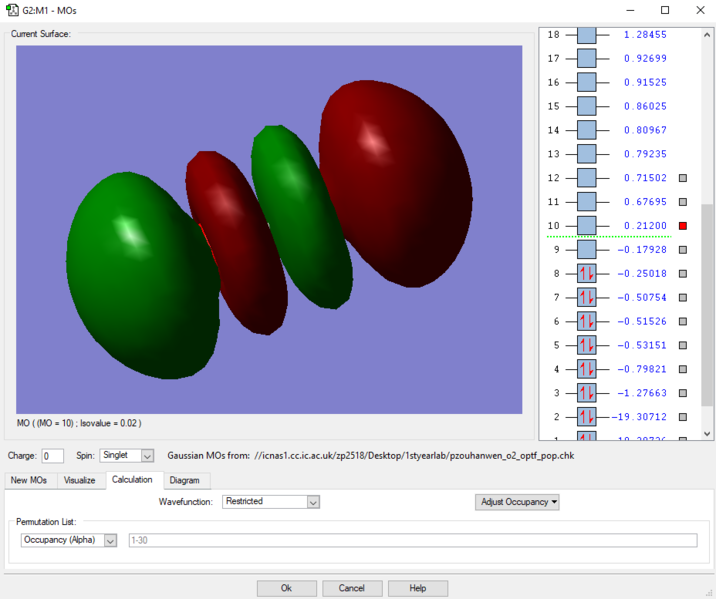Switch to the Diagram tab
Screen dimensions: 716x599
(184, 480)
